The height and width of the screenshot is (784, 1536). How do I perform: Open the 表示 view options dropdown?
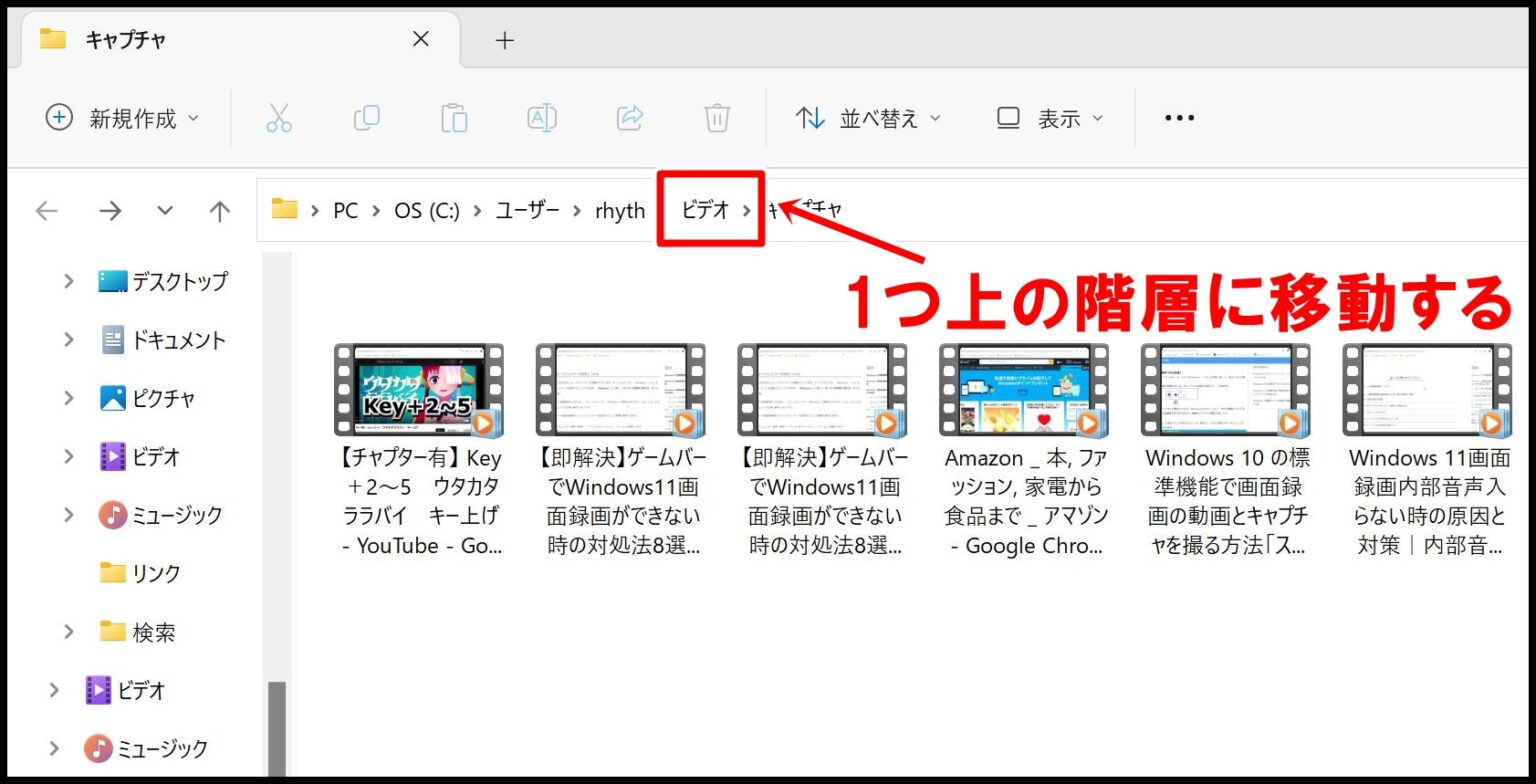(x=1047, y=117)
